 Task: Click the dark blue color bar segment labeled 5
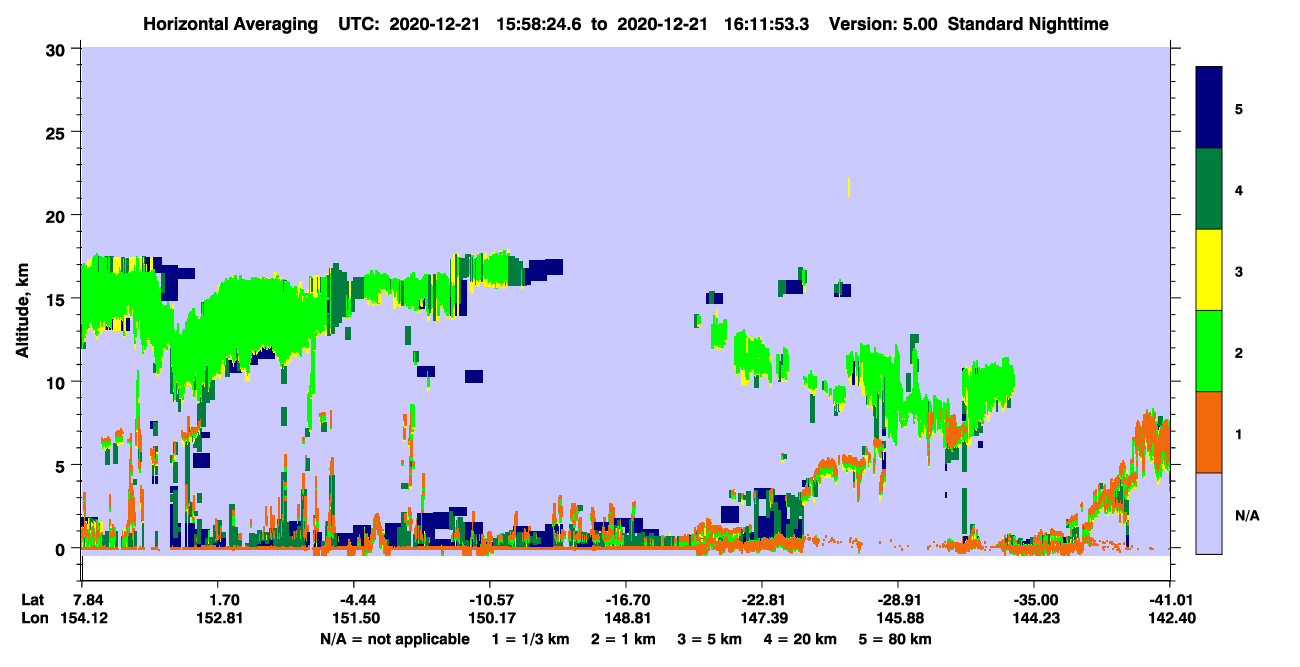[1209, 108]
